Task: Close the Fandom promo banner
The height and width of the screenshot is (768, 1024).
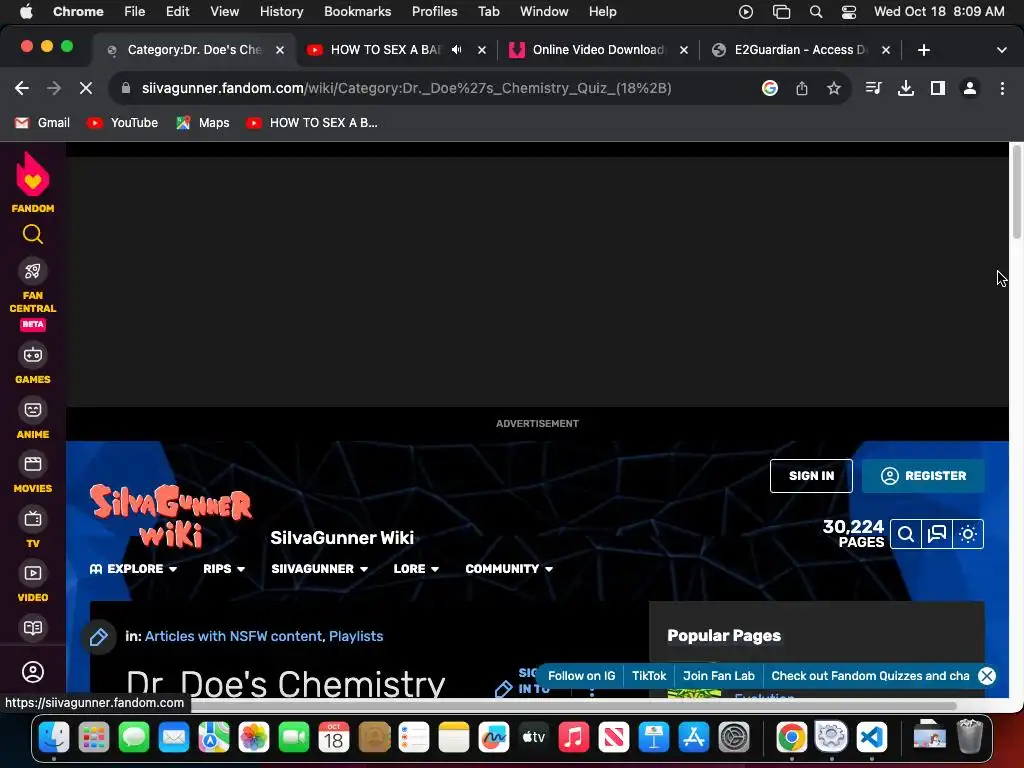Action: (987, 676)
